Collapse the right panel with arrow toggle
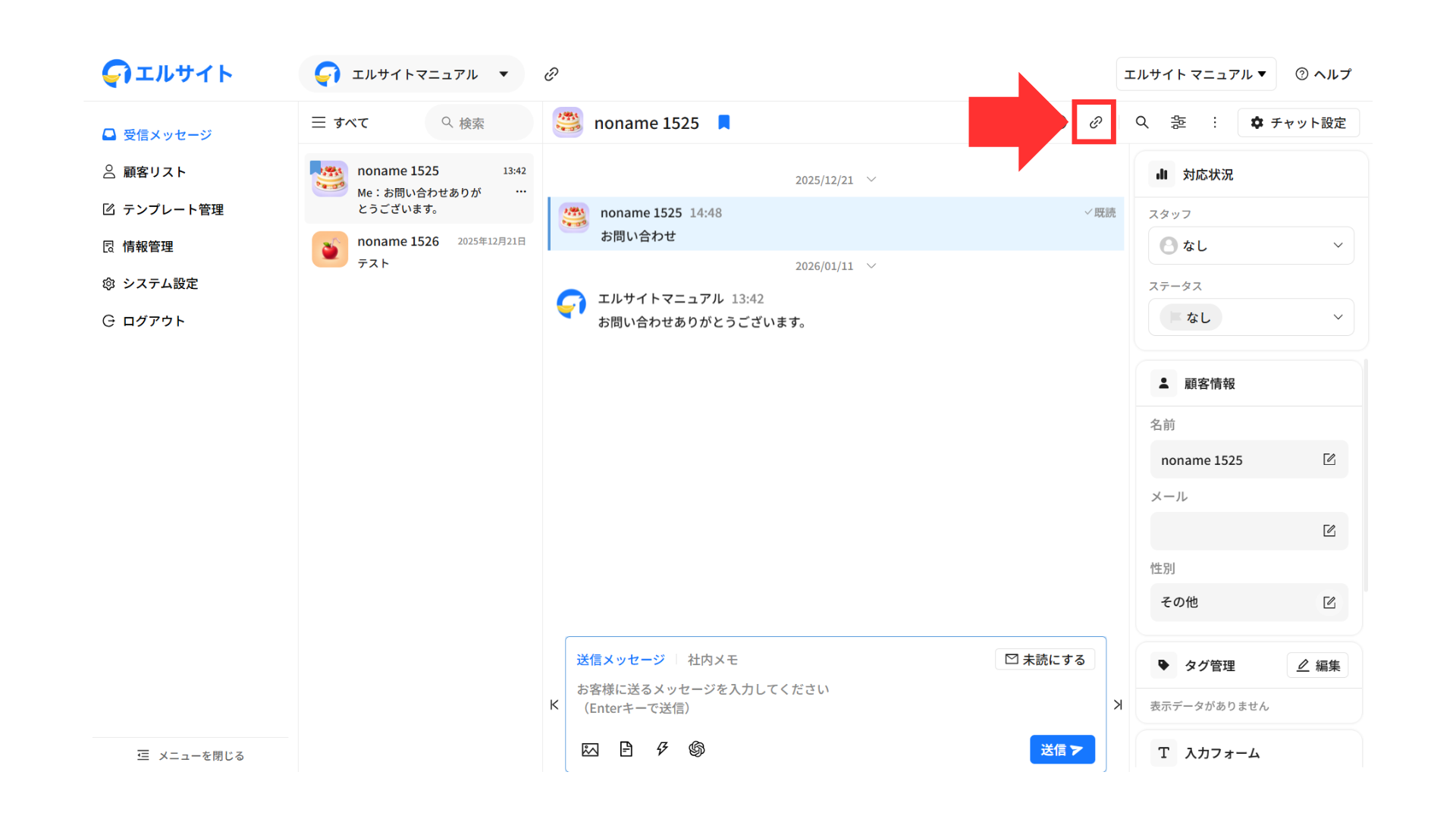This screenshot has height=819, width=1456. [x=1118, y=704]
